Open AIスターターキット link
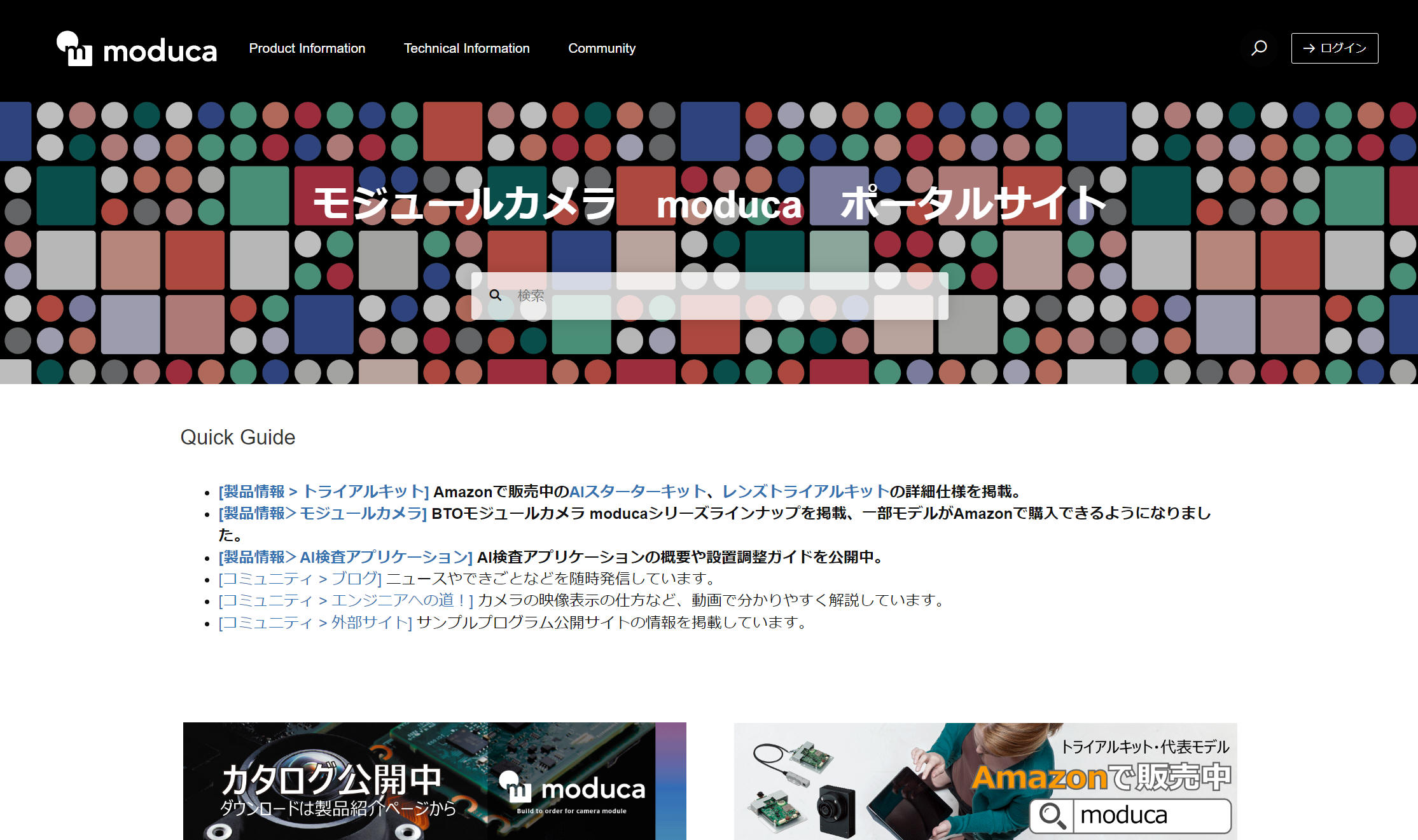This screenshot has width=1418, height=840. 637,492
